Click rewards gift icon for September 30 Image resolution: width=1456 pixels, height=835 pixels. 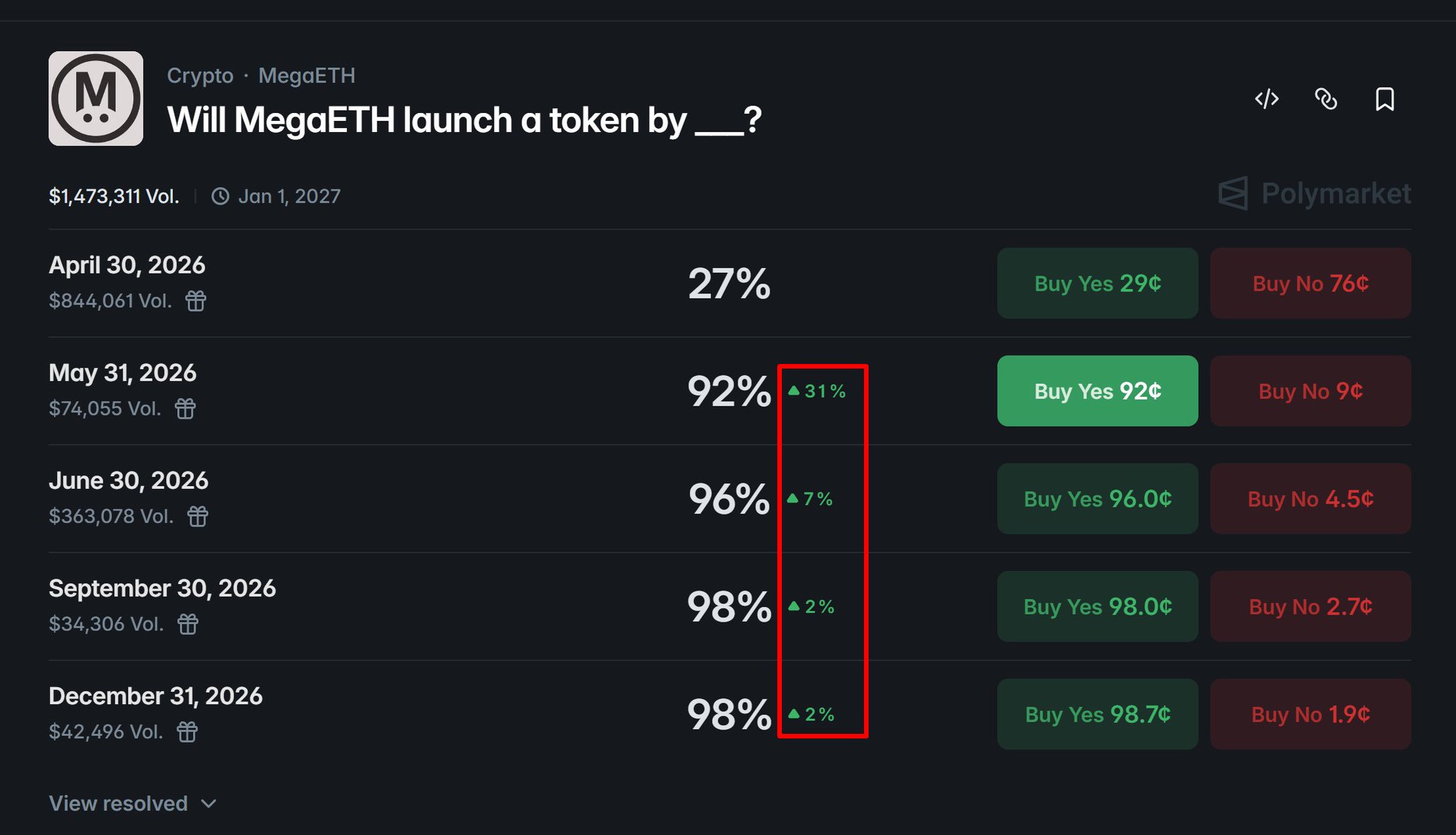click(188, 624)
